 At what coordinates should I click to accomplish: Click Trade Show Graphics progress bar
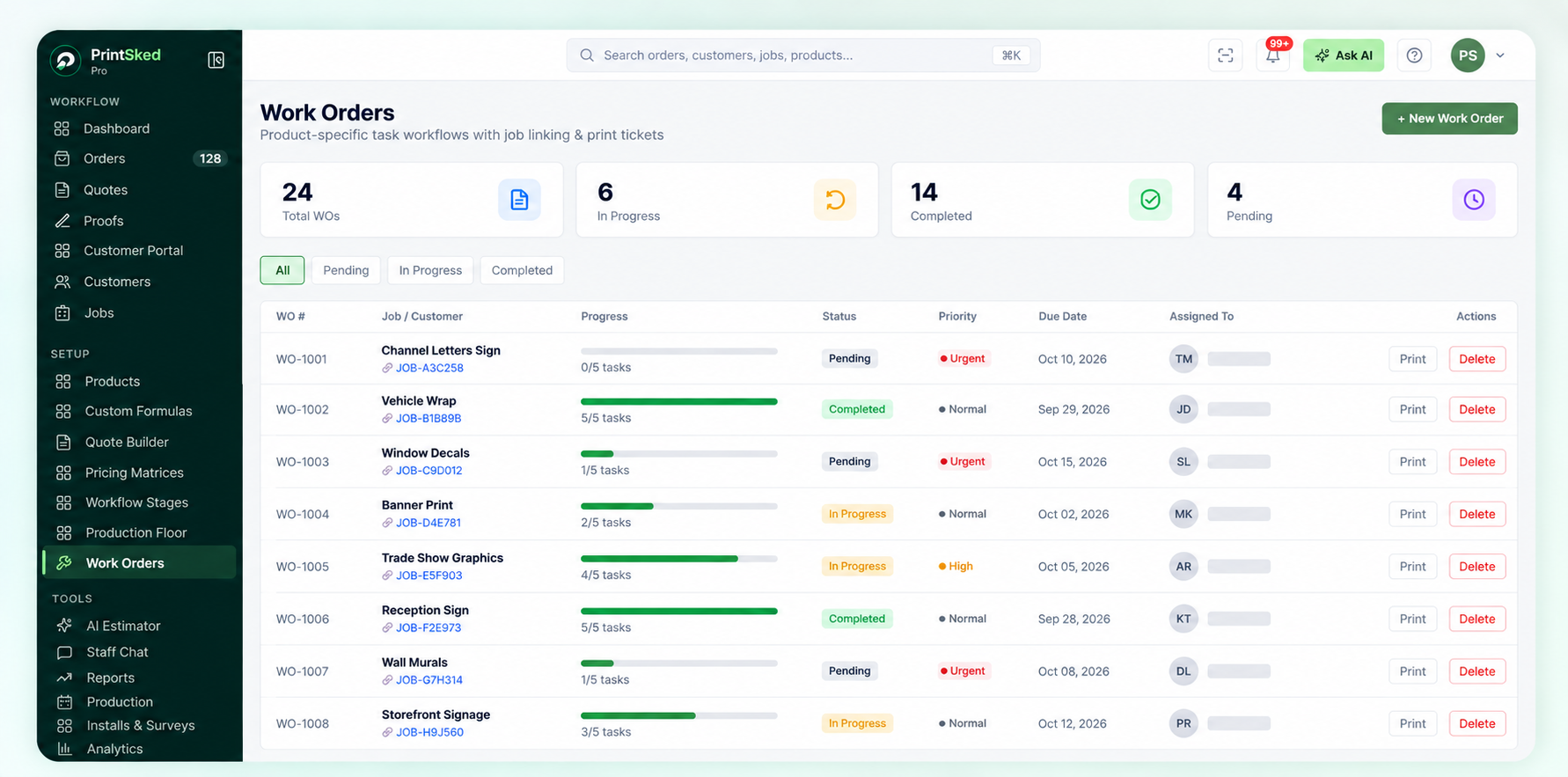coord(679,559)
